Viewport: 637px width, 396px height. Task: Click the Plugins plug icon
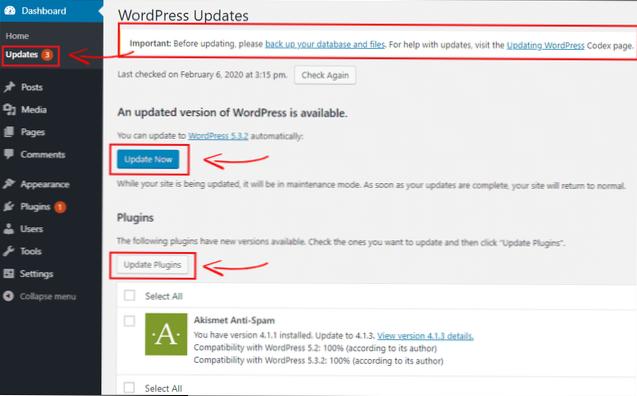click(9, 206)
